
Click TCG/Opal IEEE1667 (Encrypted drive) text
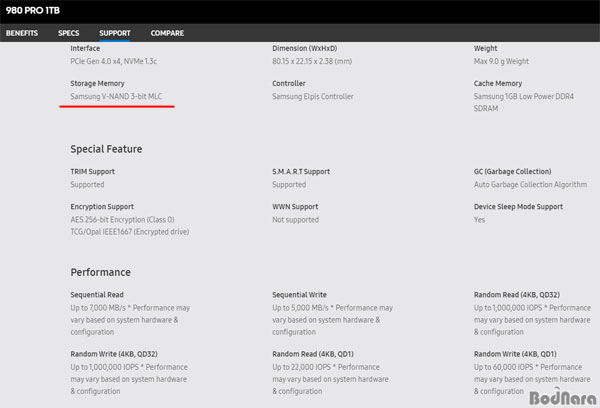tap(130, 232)
